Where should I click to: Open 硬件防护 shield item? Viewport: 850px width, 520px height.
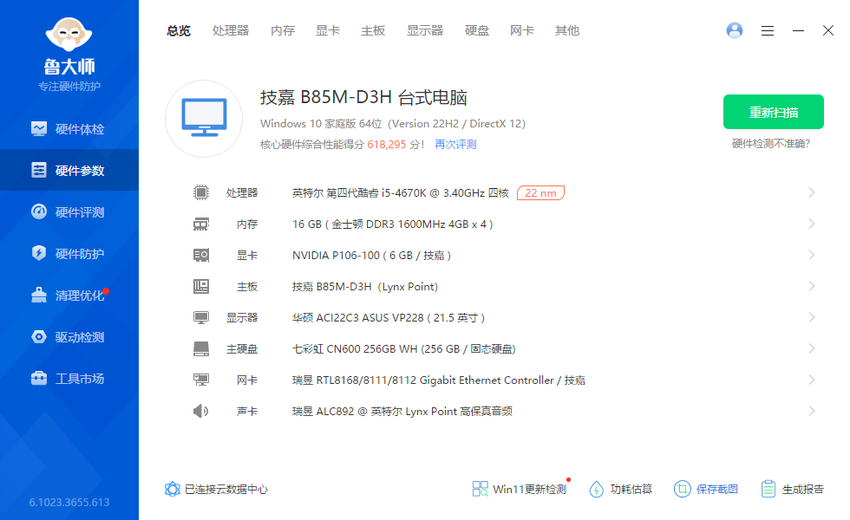69,253
